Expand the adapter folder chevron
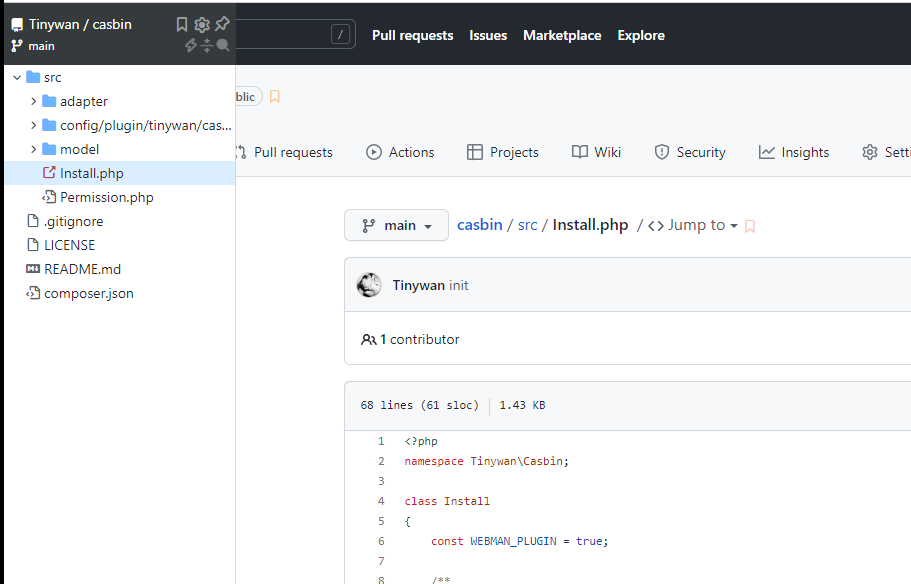 tap(33, 101)
